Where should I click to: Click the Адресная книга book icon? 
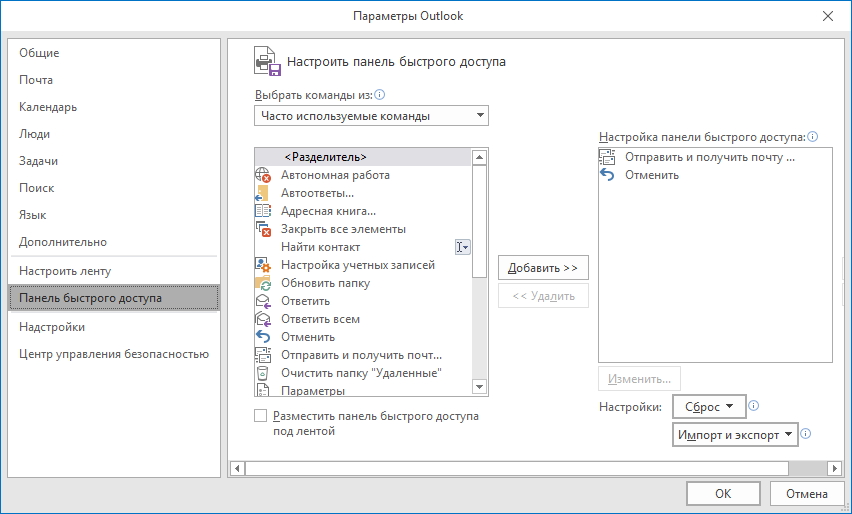(263, 211)
